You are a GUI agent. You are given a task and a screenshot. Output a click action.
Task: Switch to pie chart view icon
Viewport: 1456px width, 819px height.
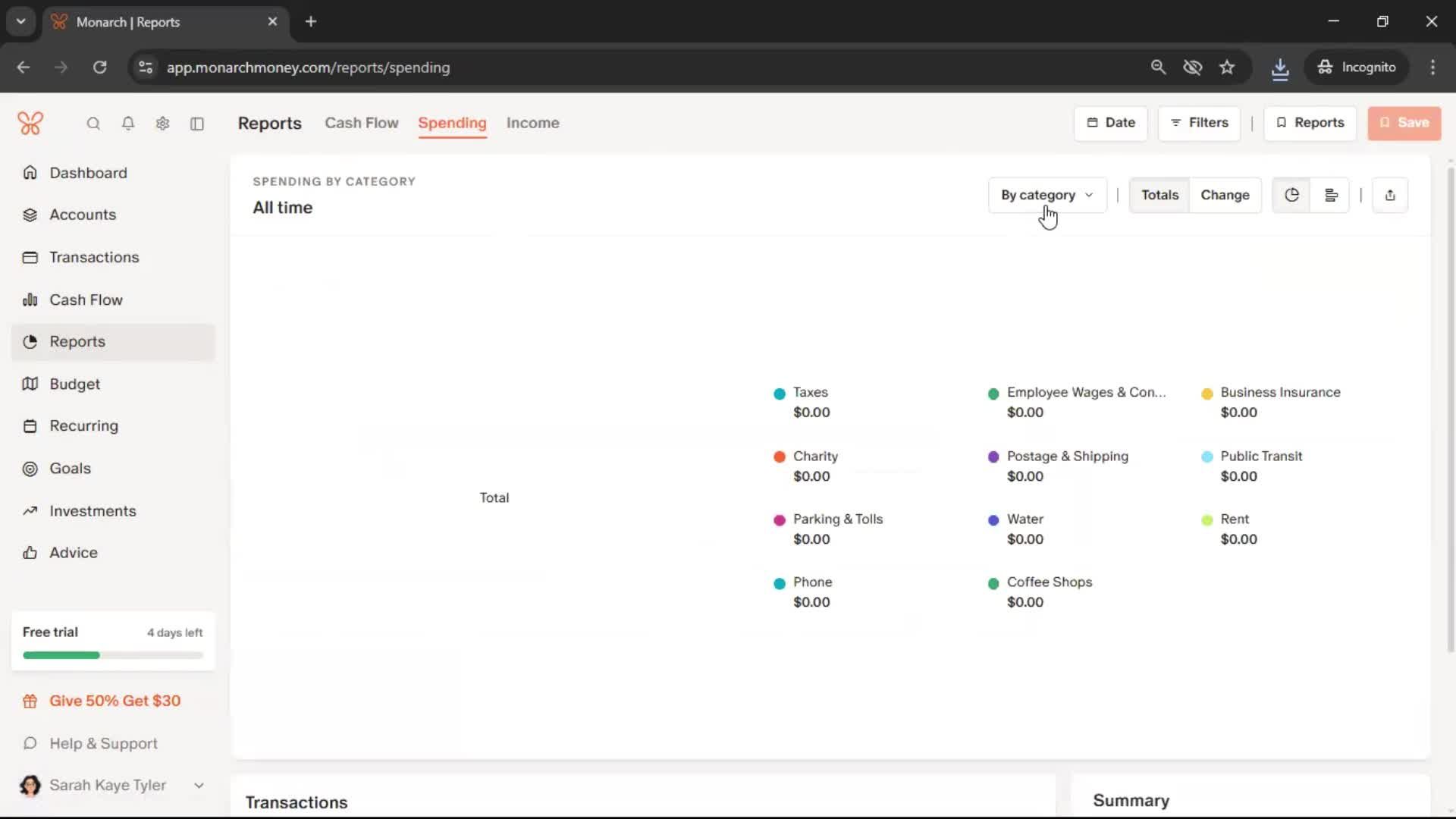[1291, 195]
